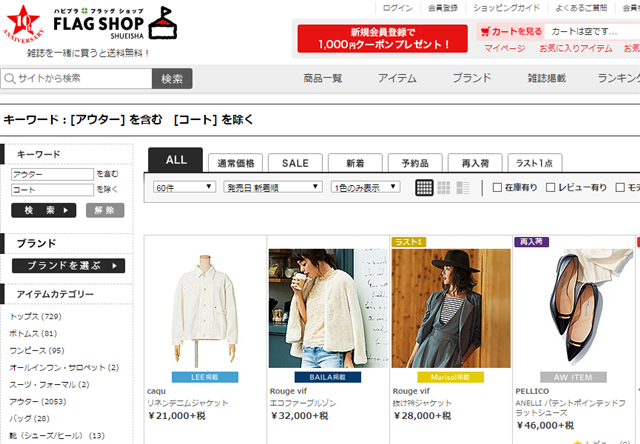Click the site search input field

tap(77, 78)
